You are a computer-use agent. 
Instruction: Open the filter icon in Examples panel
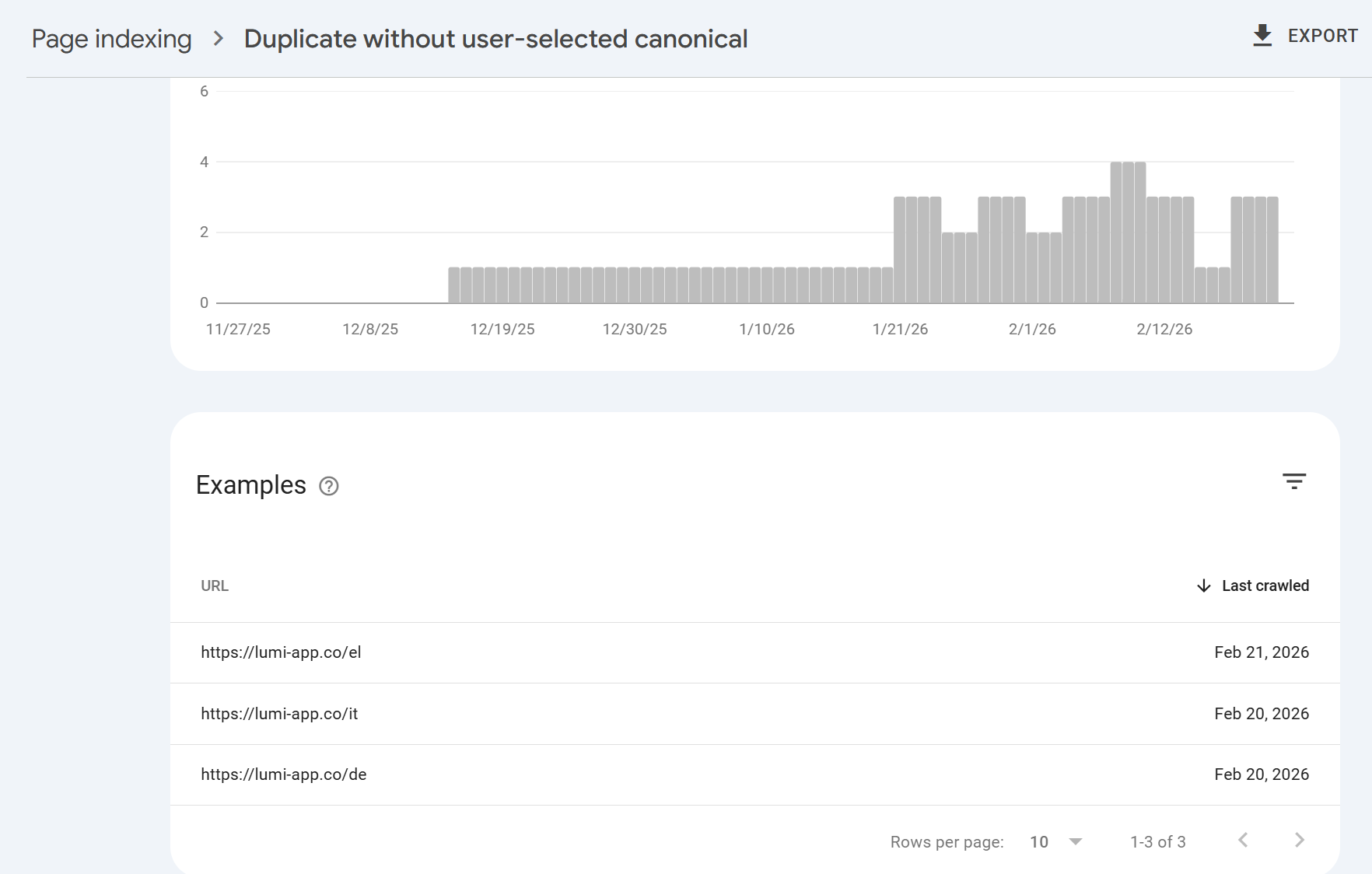click(x=1294, y=481)
